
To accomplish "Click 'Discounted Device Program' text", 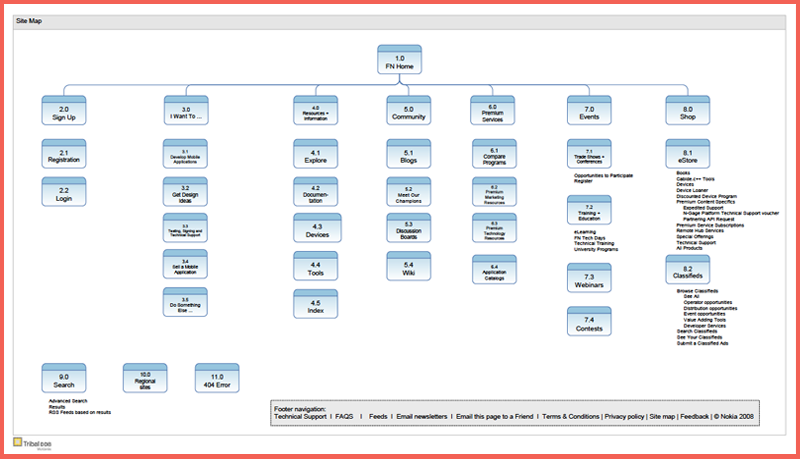I will tap(707, 196).
